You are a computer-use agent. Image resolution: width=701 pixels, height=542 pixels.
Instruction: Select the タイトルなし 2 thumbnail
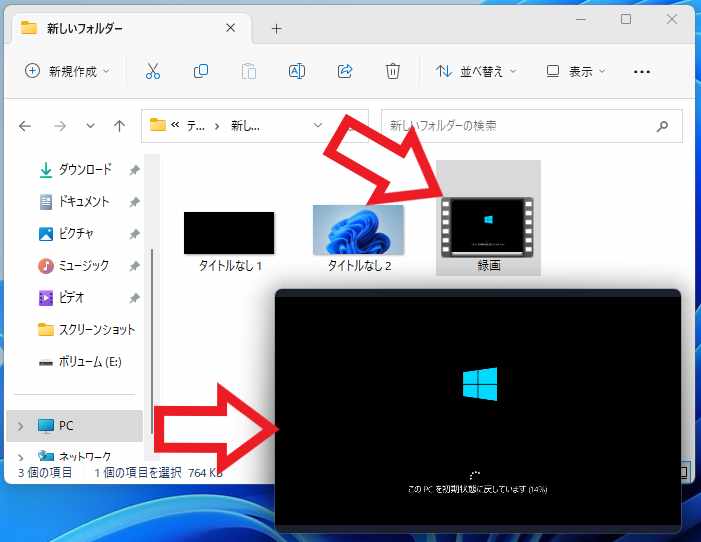point(359,230)
